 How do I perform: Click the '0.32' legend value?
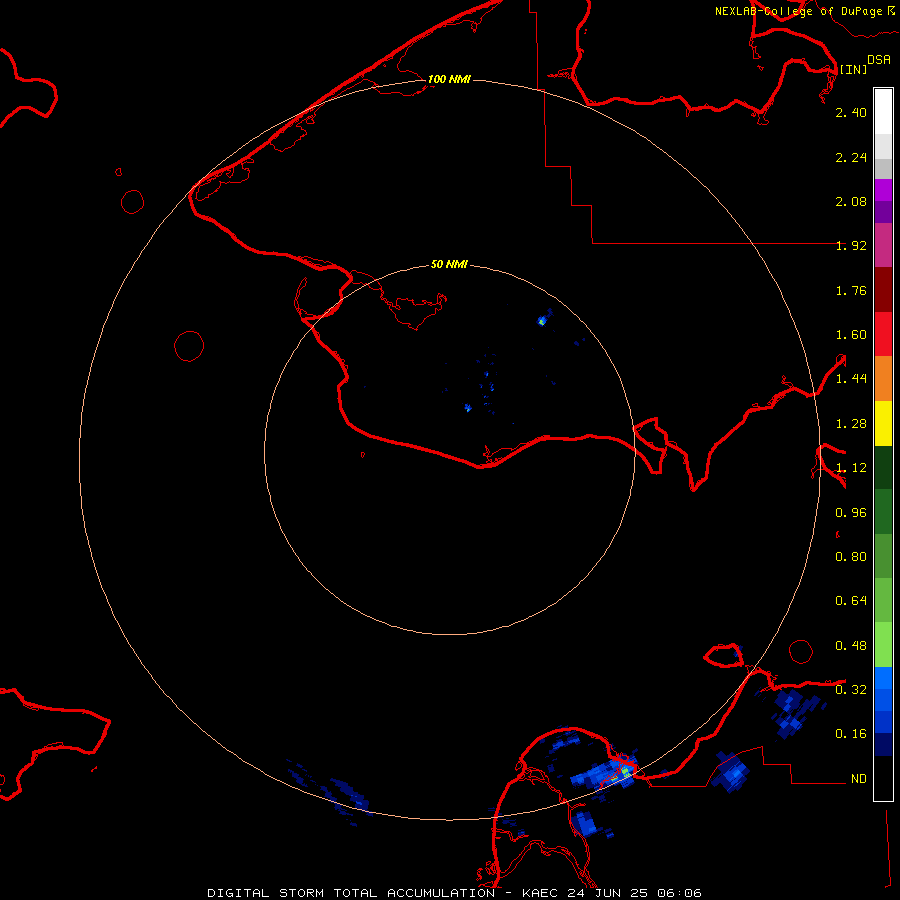pyautogui.click(x=851, y=690)
